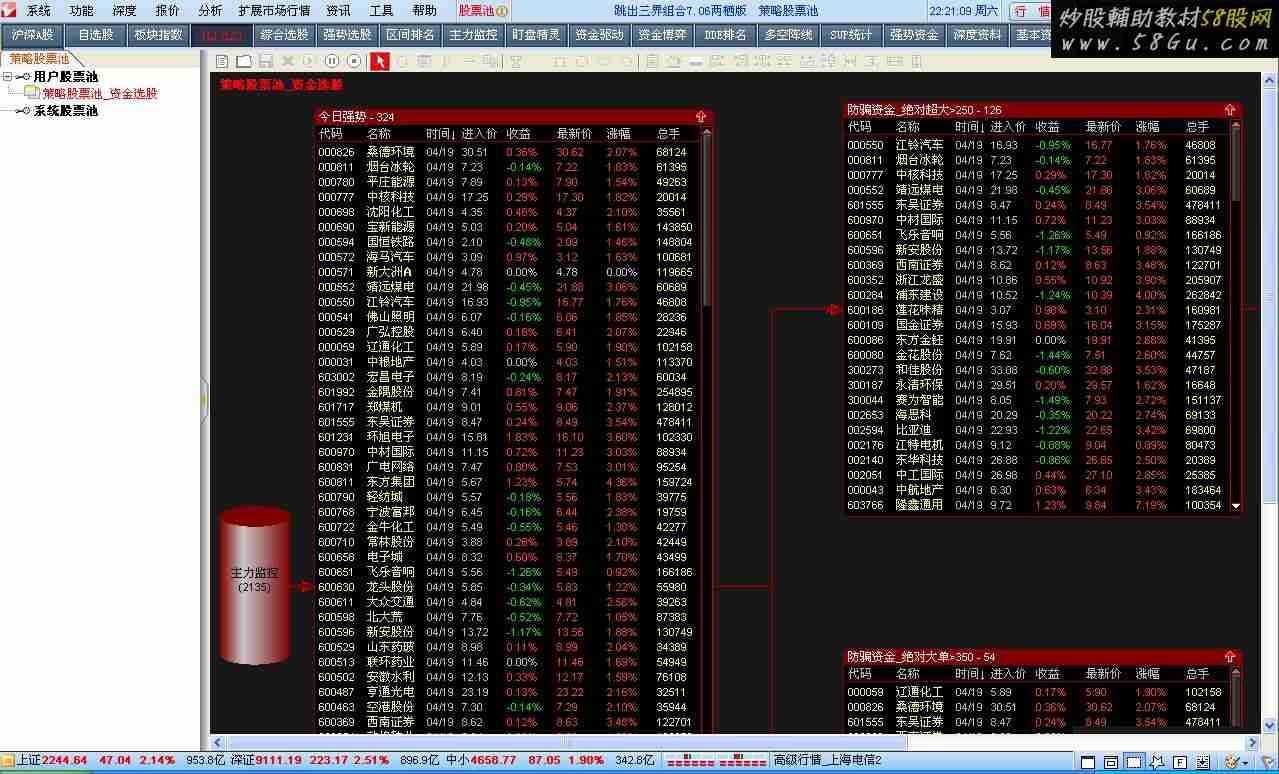
Task: Open the 分析 menu
Action: pyautogui.click(x=210, y=11)
